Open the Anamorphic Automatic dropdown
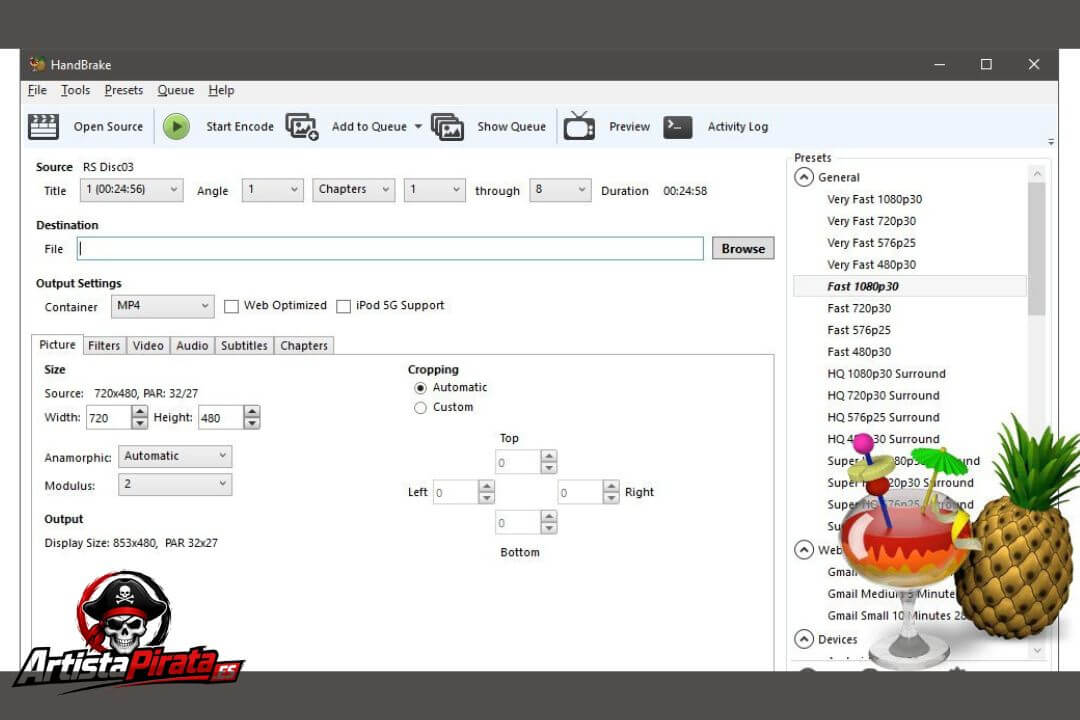This screenshot has width=1080, height=720. coord(175,456)
